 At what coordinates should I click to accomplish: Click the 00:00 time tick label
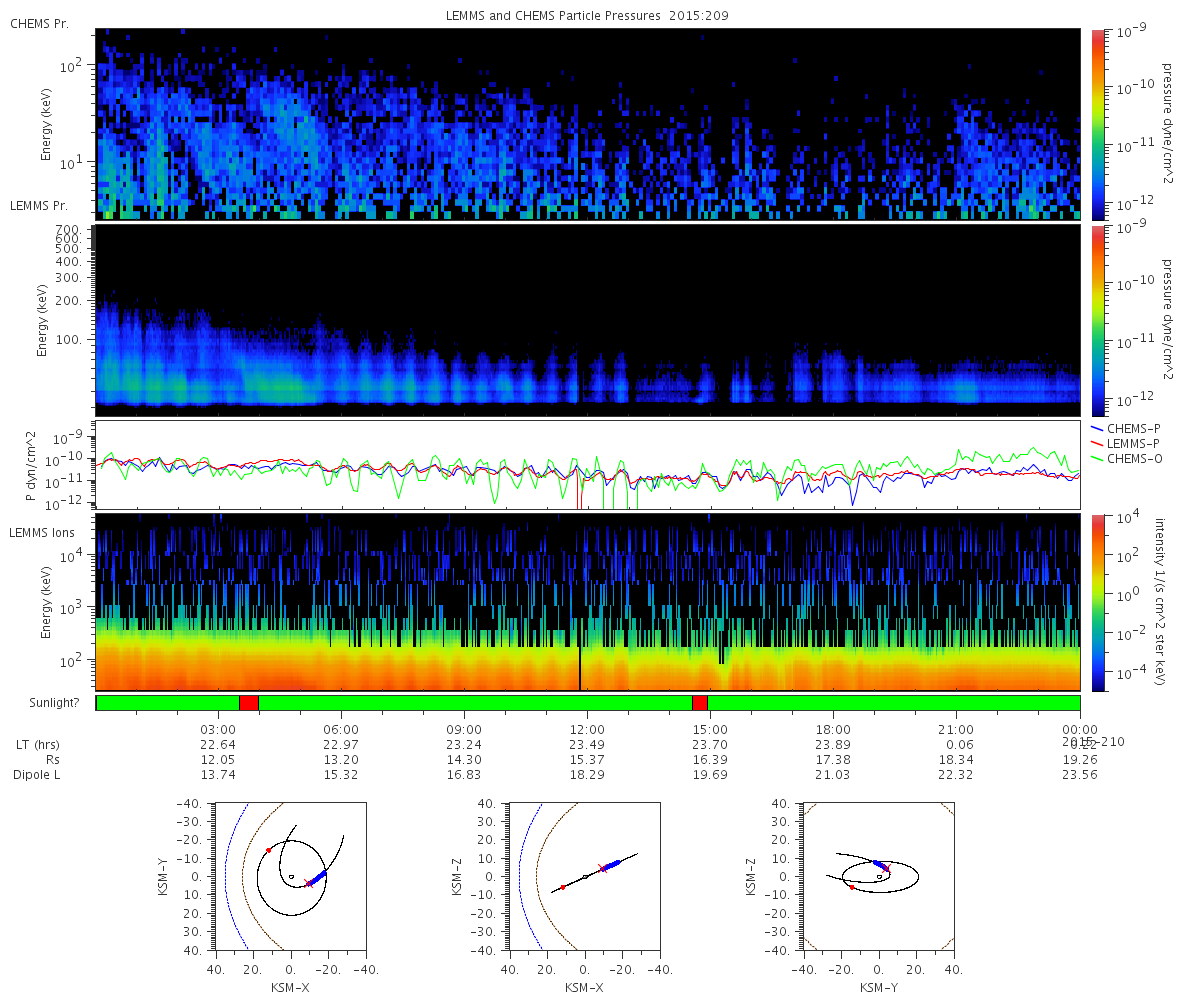[x=1080, y=729]
